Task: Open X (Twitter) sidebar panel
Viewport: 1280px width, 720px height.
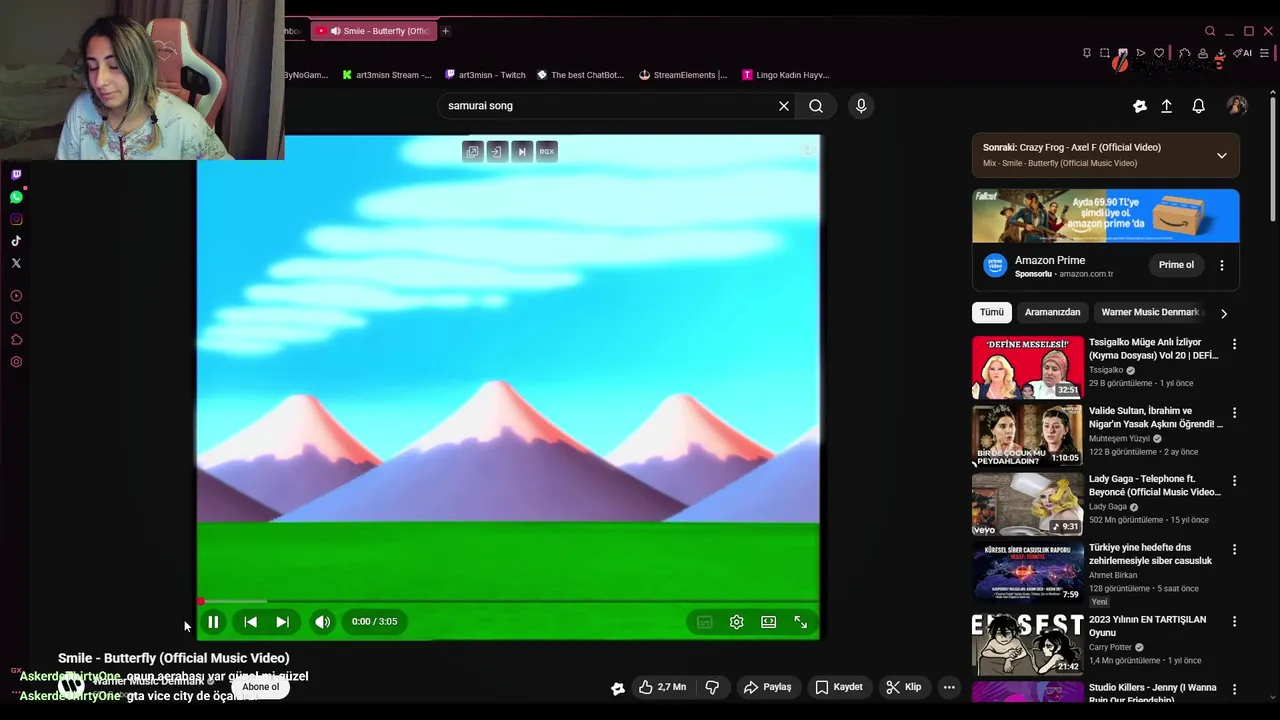Action: click(x=16, y=263)
